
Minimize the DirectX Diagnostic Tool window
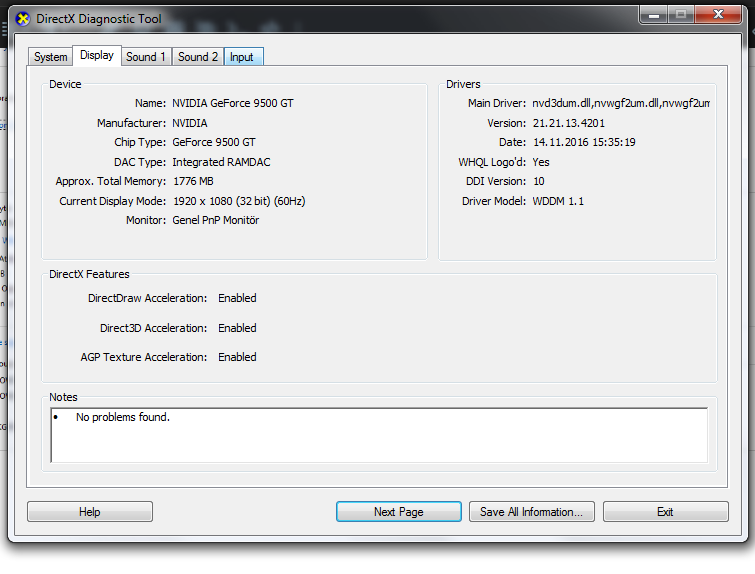click(653, 15)
